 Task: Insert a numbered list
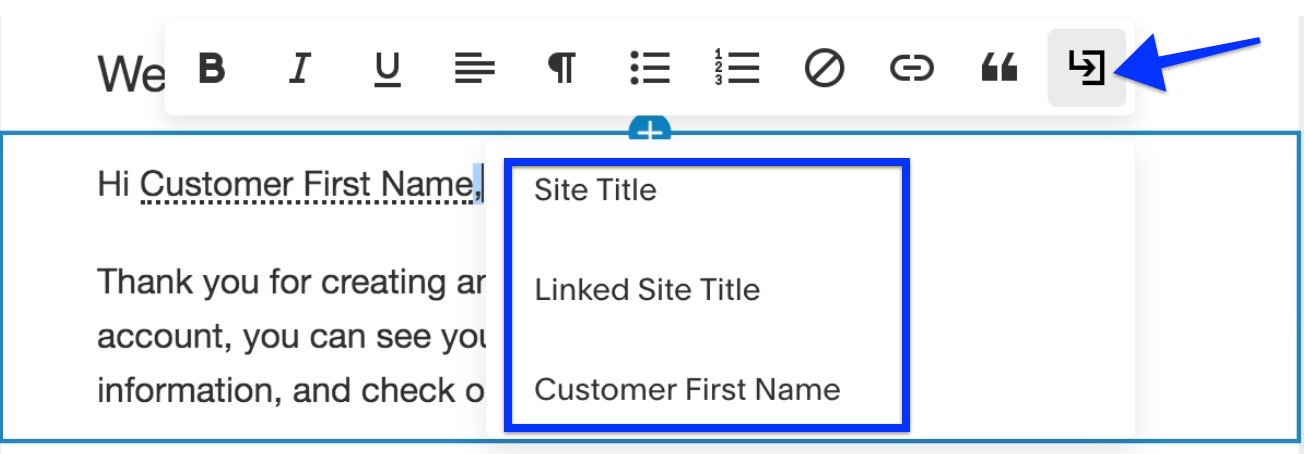[738, 69]
